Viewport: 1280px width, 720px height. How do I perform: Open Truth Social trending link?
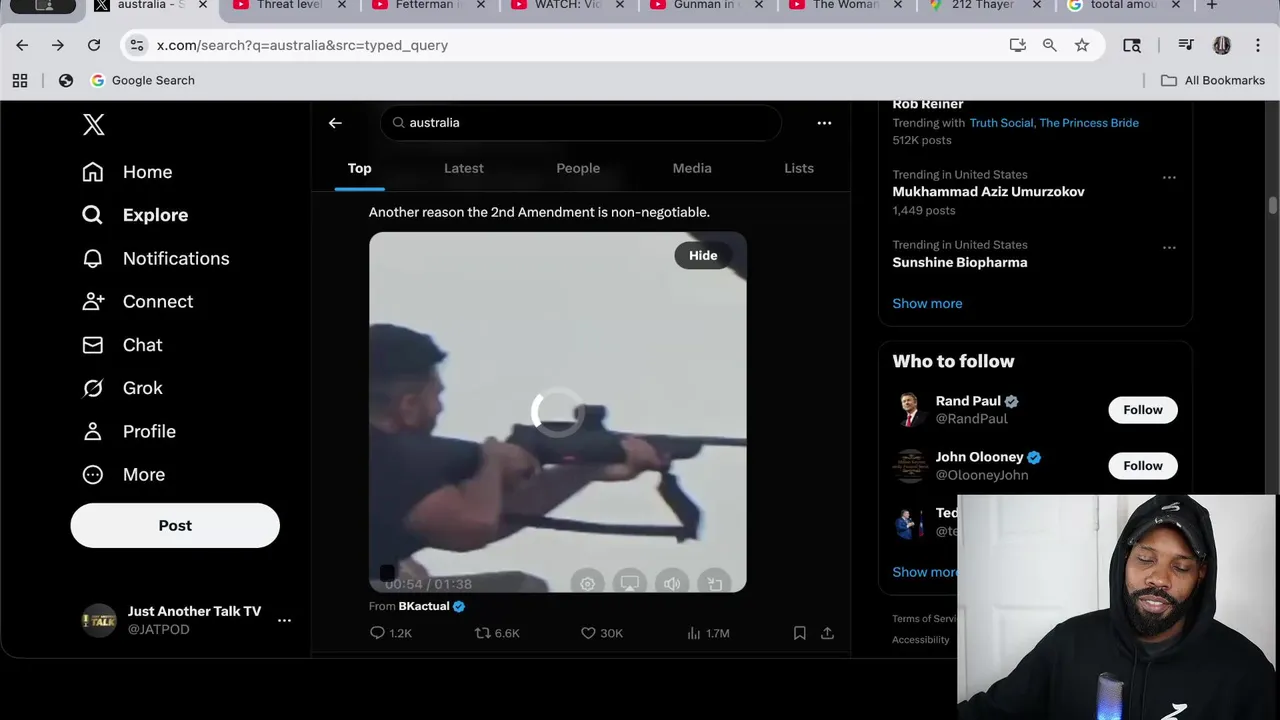pos(1002,123)
